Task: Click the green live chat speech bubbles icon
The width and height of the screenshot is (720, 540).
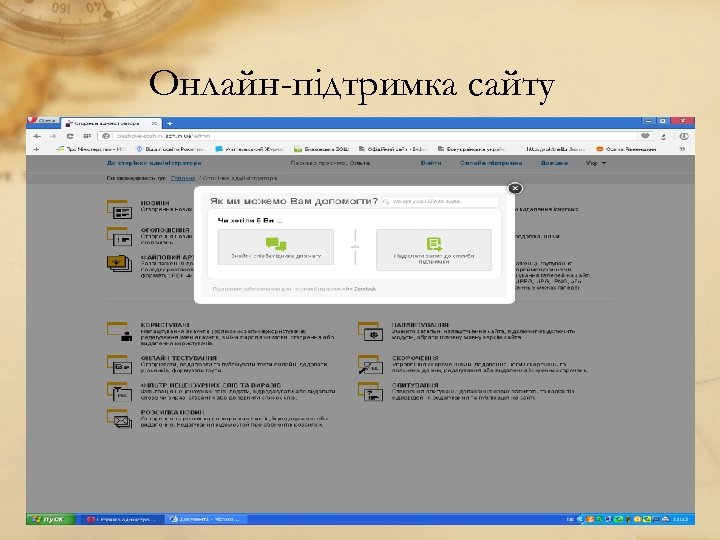Action: point(276,243)
